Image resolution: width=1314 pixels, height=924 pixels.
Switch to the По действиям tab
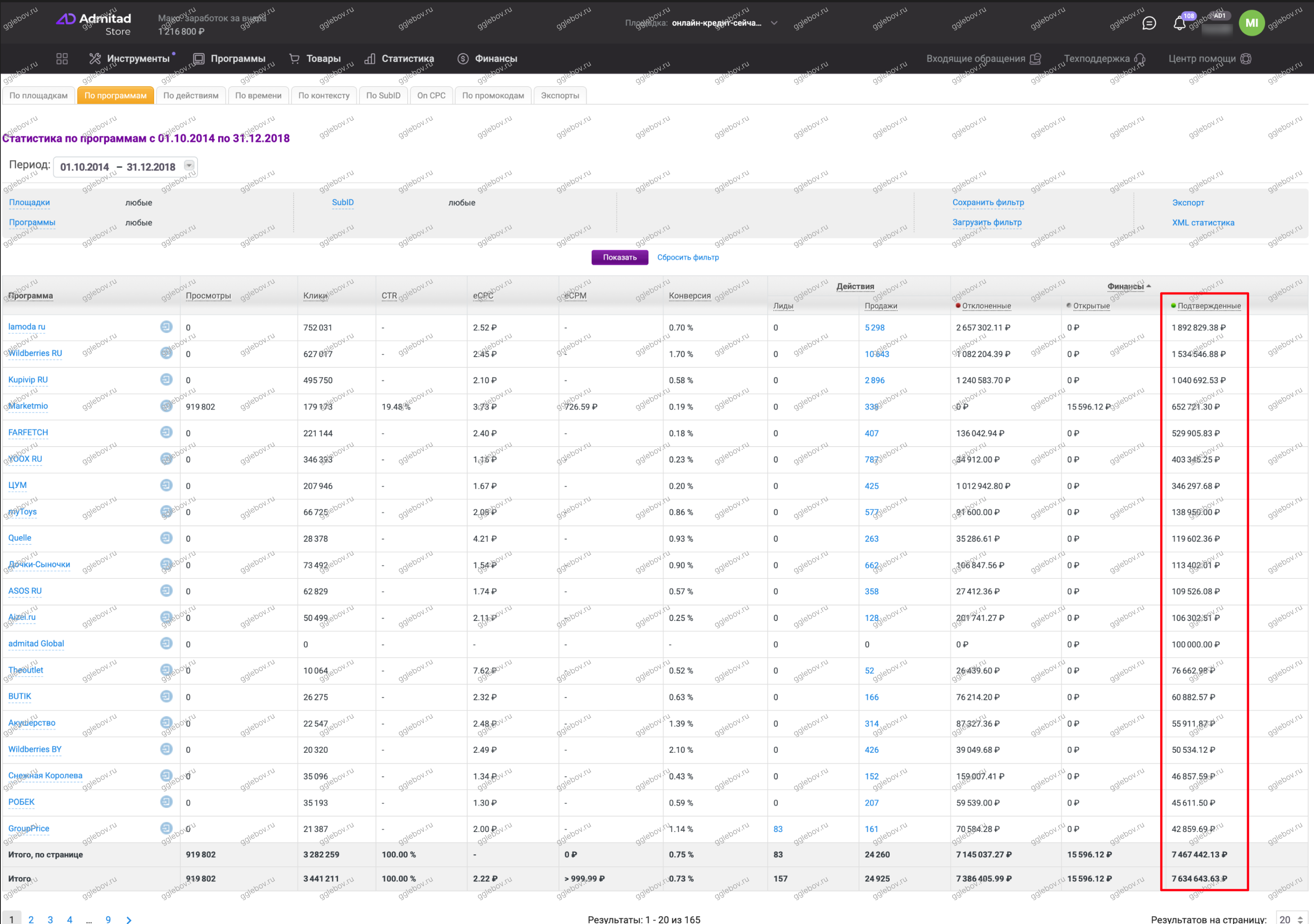tap(191, 96)
